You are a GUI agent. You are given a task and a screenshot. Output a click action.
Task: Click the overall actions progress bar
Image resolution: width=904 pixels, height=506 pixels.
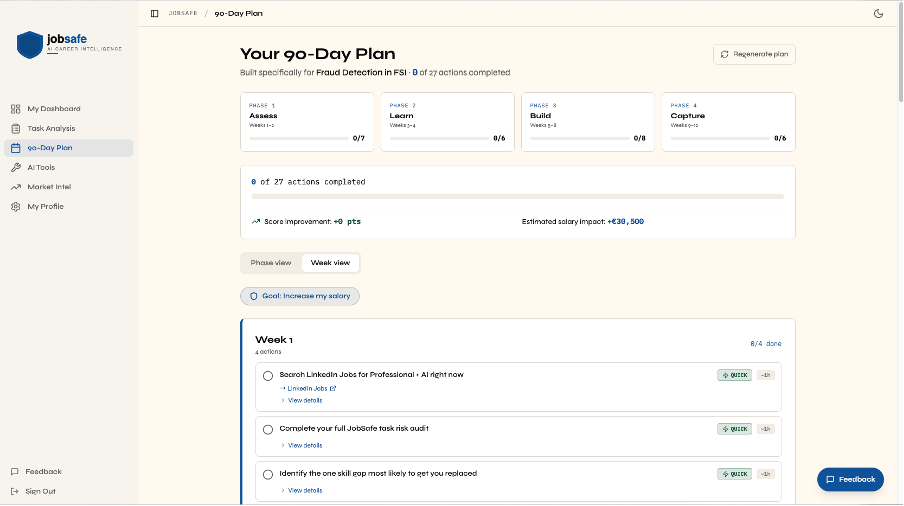click(517, 197)
